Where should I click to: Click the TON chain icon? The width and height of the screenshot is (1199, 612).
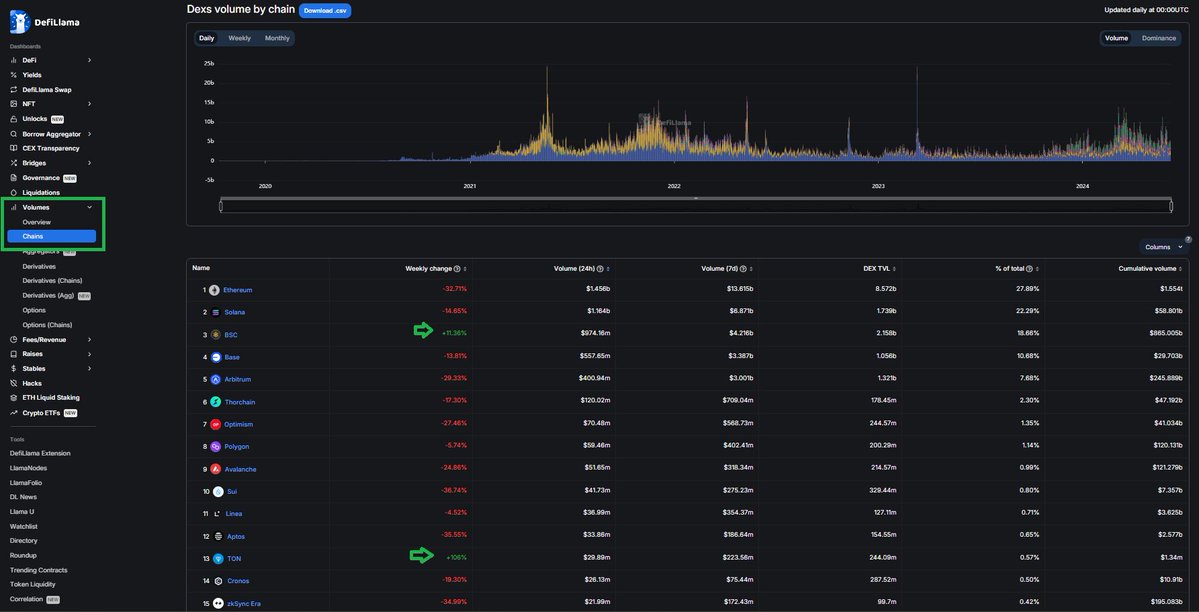pyautogui.click(x=218, y=558)
